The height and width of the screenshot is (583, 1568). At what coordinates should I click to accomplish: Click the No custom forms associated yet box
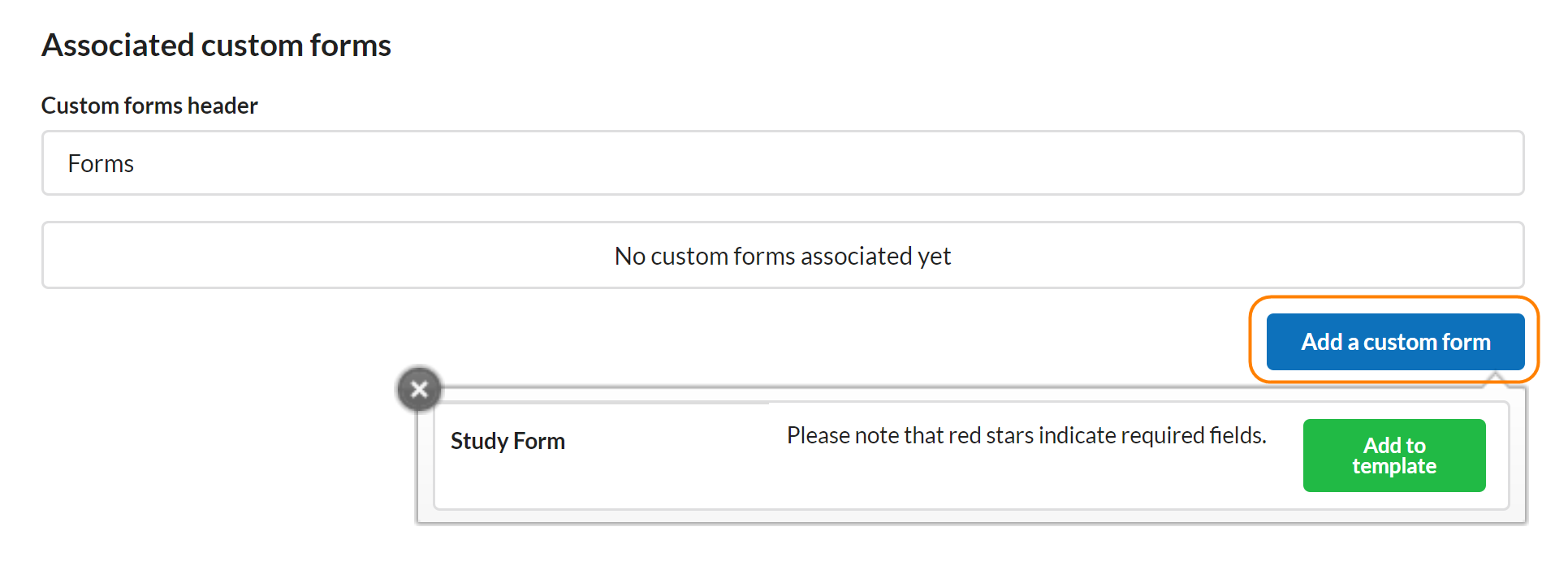pos(782,256)
